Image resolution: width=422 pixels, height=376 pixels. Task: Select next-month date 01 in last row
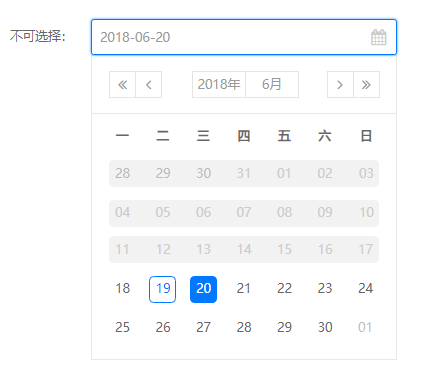pyautogui.click(x=365, y=327)
